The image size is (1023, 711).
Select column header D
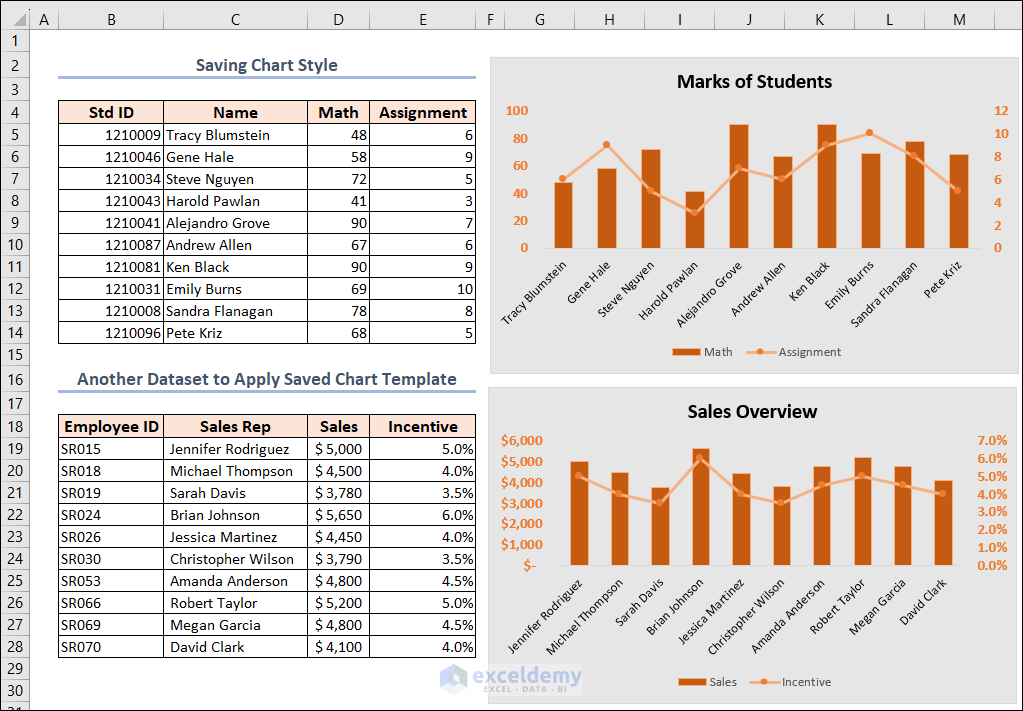click(338, 19)
